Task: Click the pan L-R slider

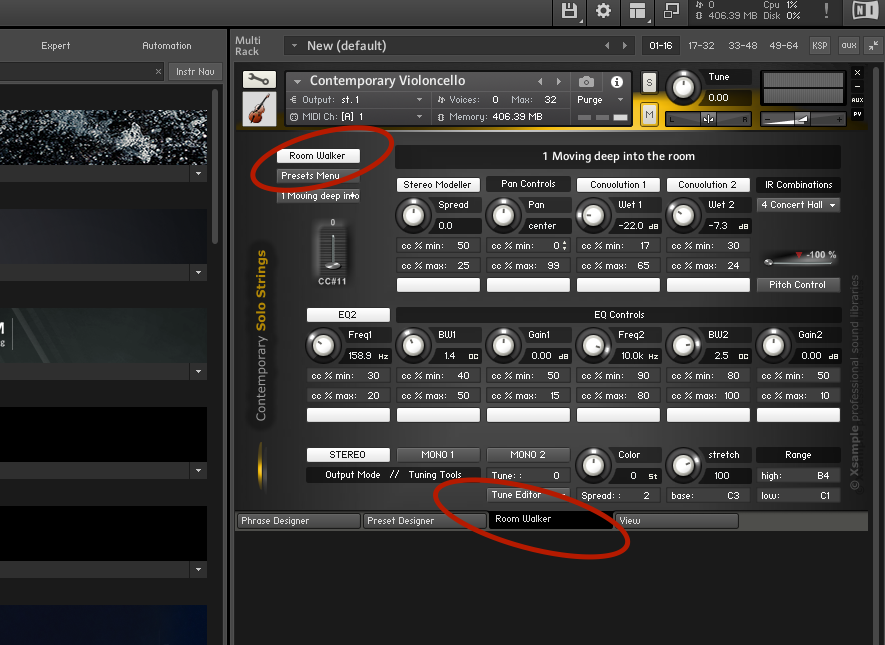Action: click(x=708, y=119)
